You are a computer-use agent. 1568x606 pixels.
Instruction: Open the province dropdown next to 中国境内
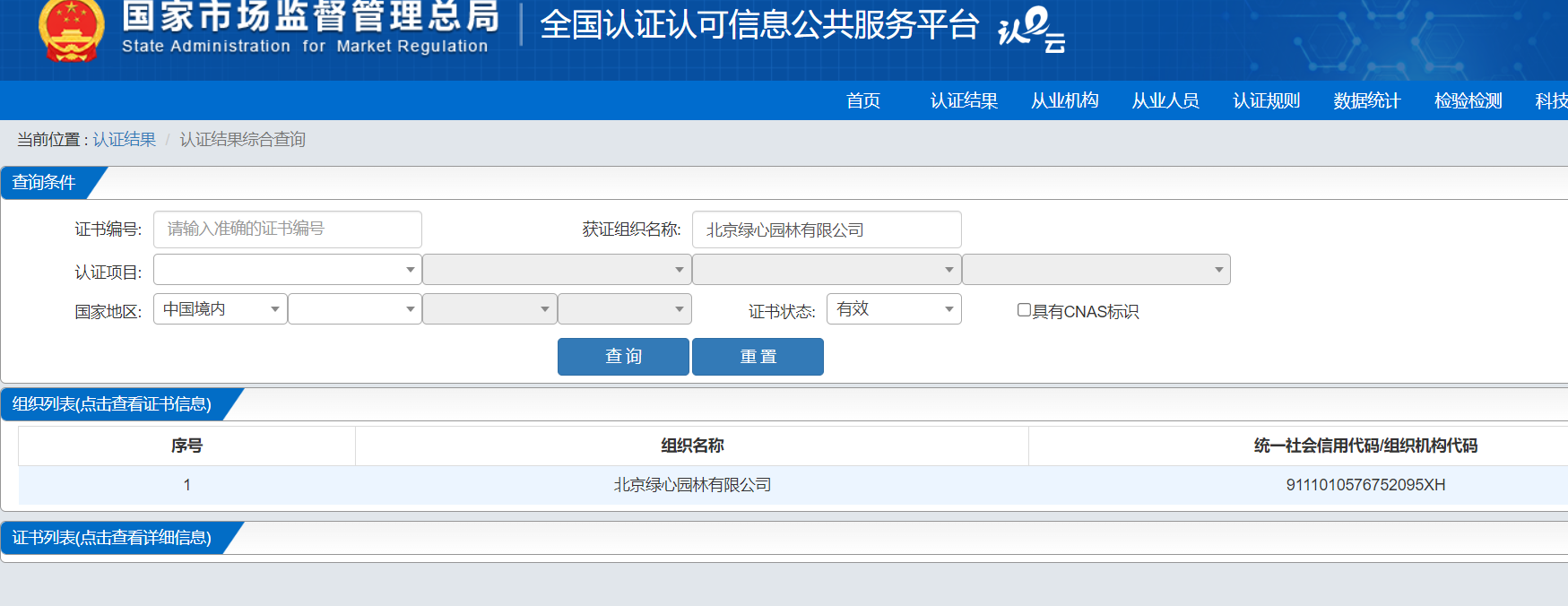click(355, 309)
